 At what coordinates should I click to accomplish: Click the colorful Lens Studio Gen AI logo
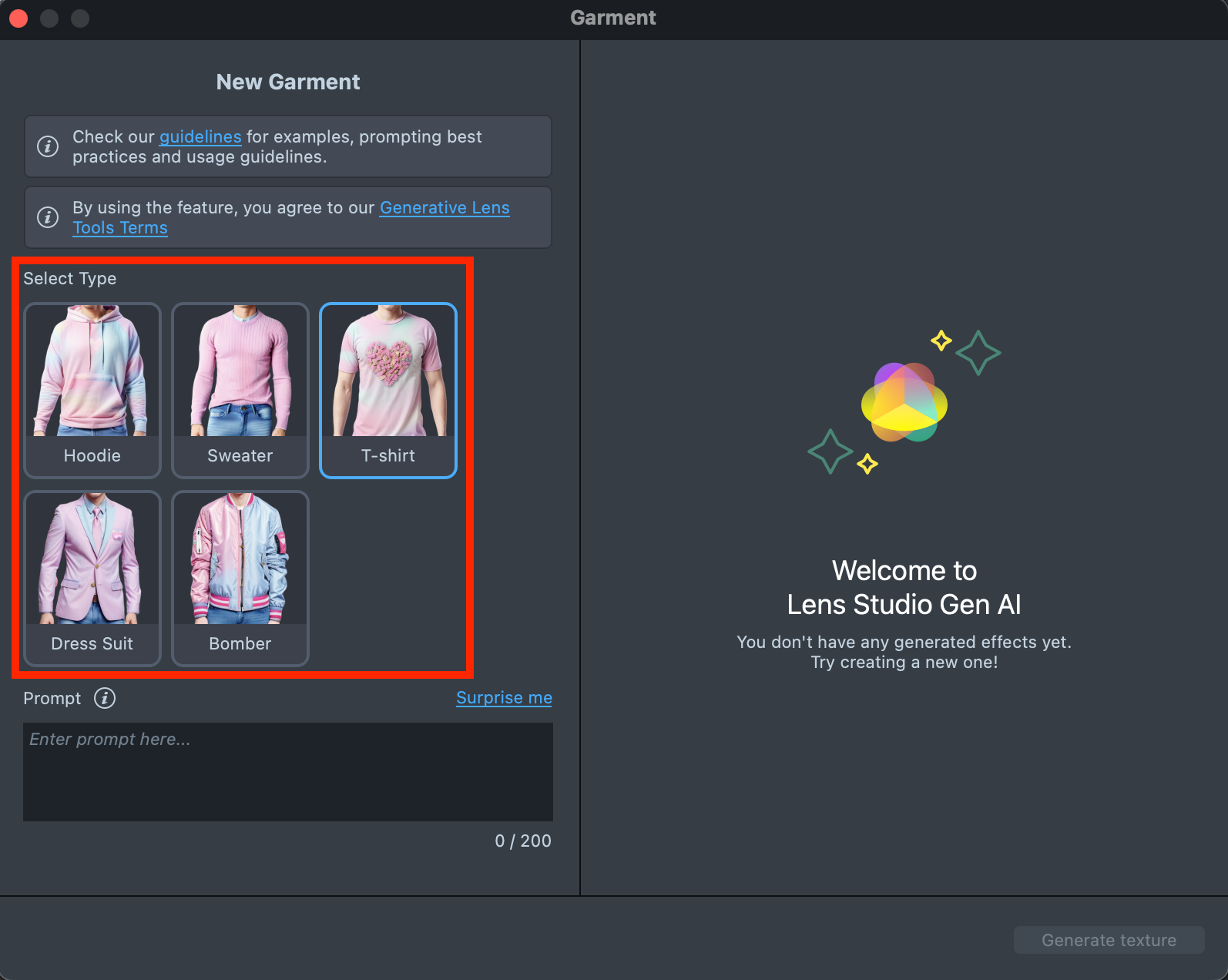click(x=904, y=402)
